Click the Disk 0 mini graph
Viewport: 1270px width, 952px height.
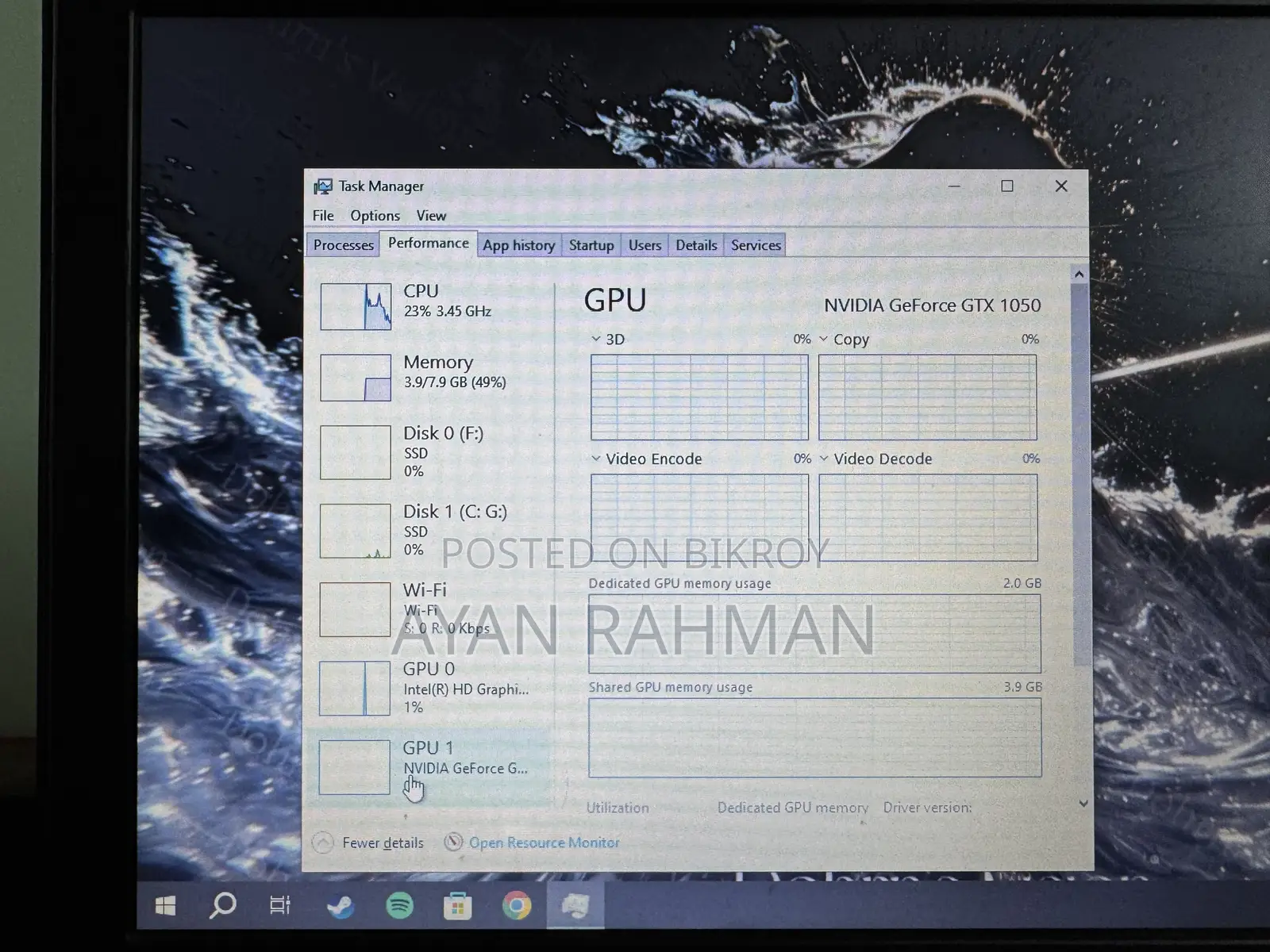coord(356,452)
